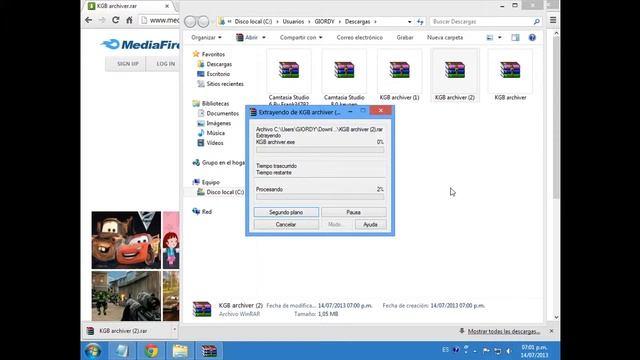This screenshot has width=640, height=360.
Task: Open Escritorio in navigation pane
Action: [x=218, y=74]
